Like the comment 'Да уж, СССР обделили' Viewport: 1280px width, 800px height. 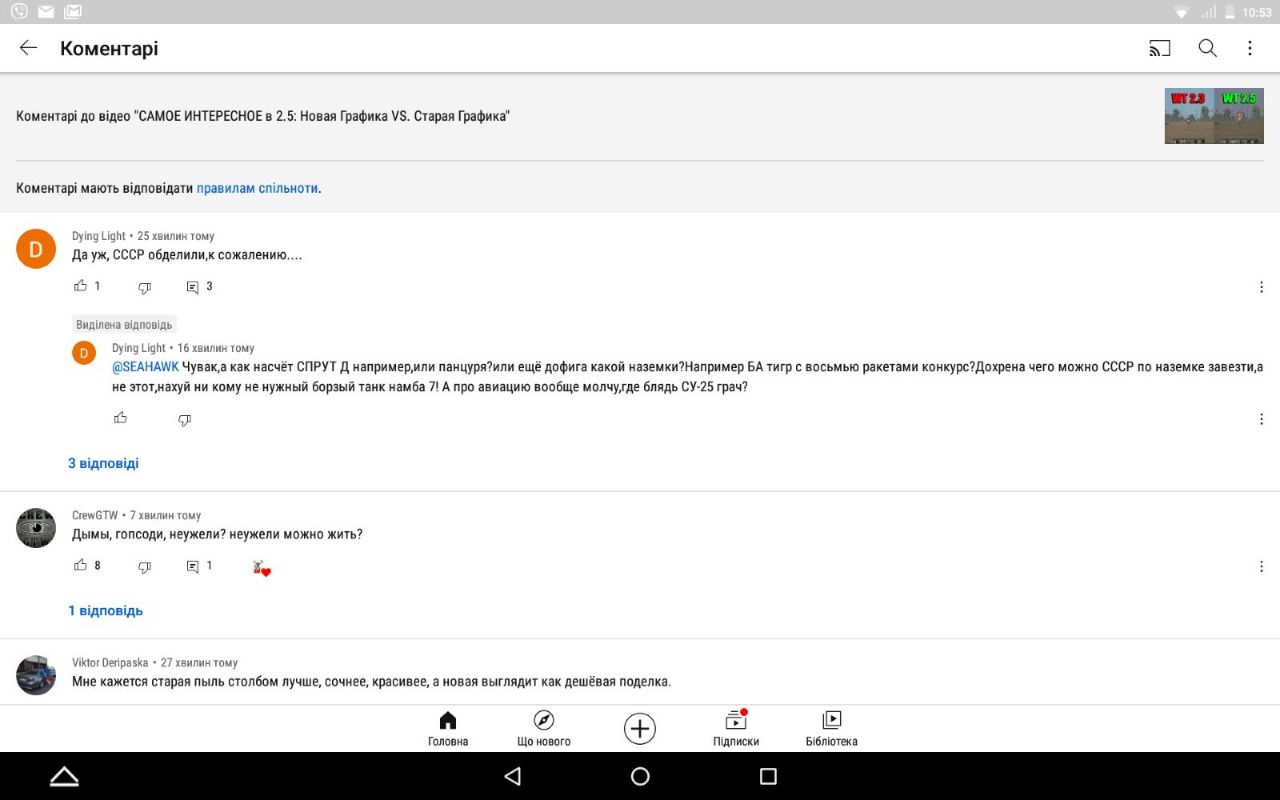coord(81,286)
